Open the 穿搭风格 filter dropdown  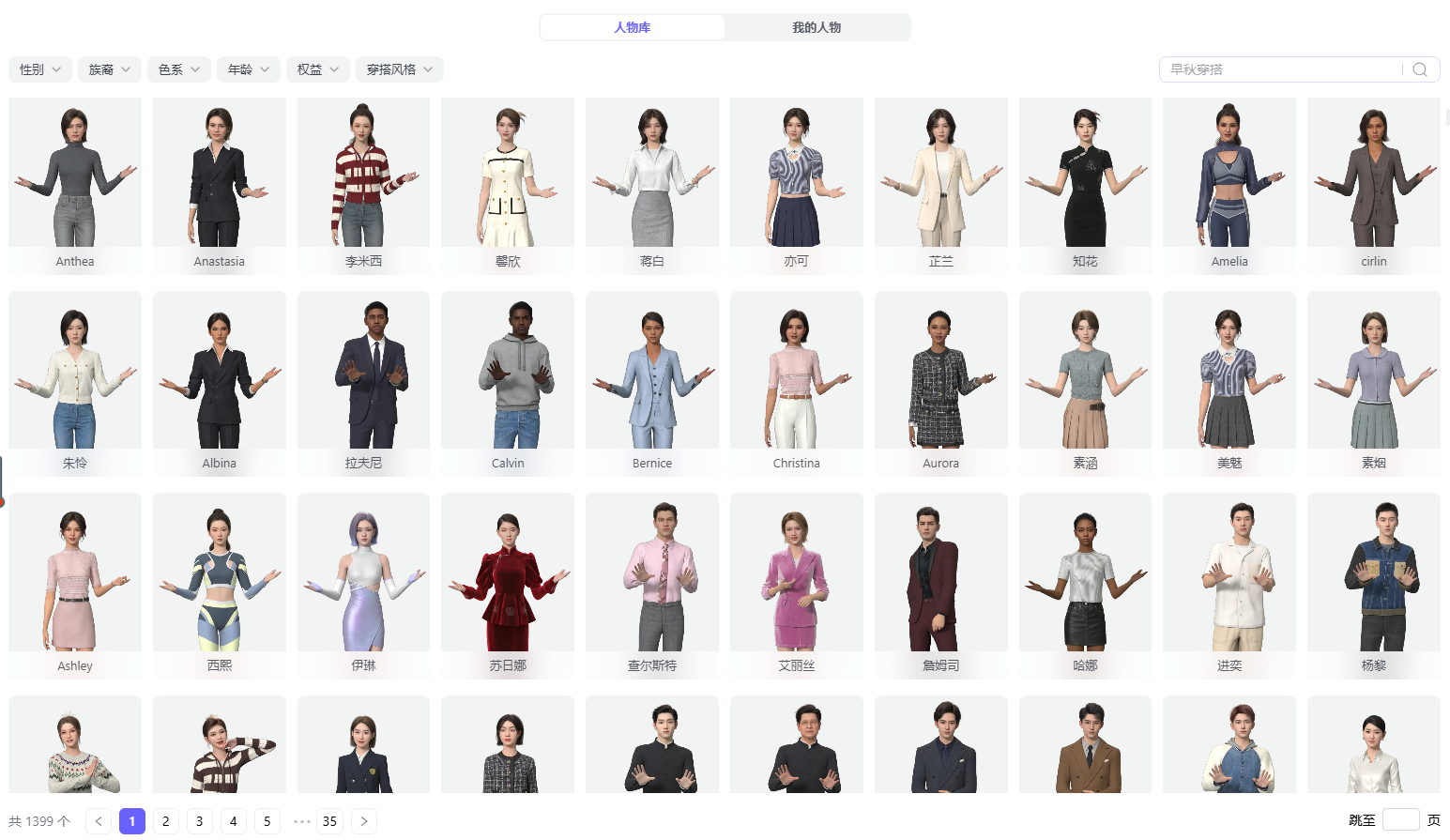(x=400, y=69)
